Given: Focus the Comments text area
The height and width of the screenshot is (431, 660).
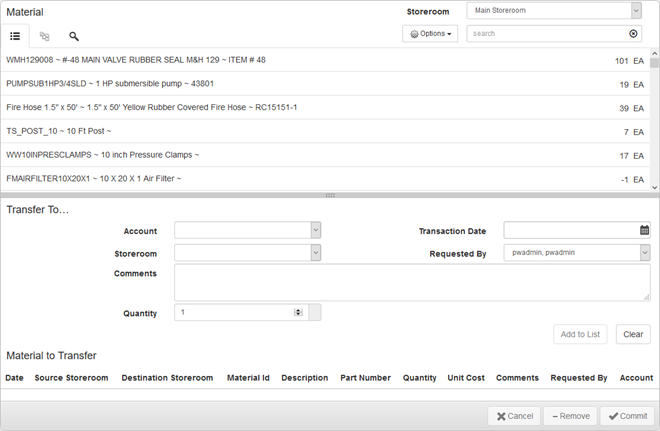Looking at the screenshot, I should [411, 282].
